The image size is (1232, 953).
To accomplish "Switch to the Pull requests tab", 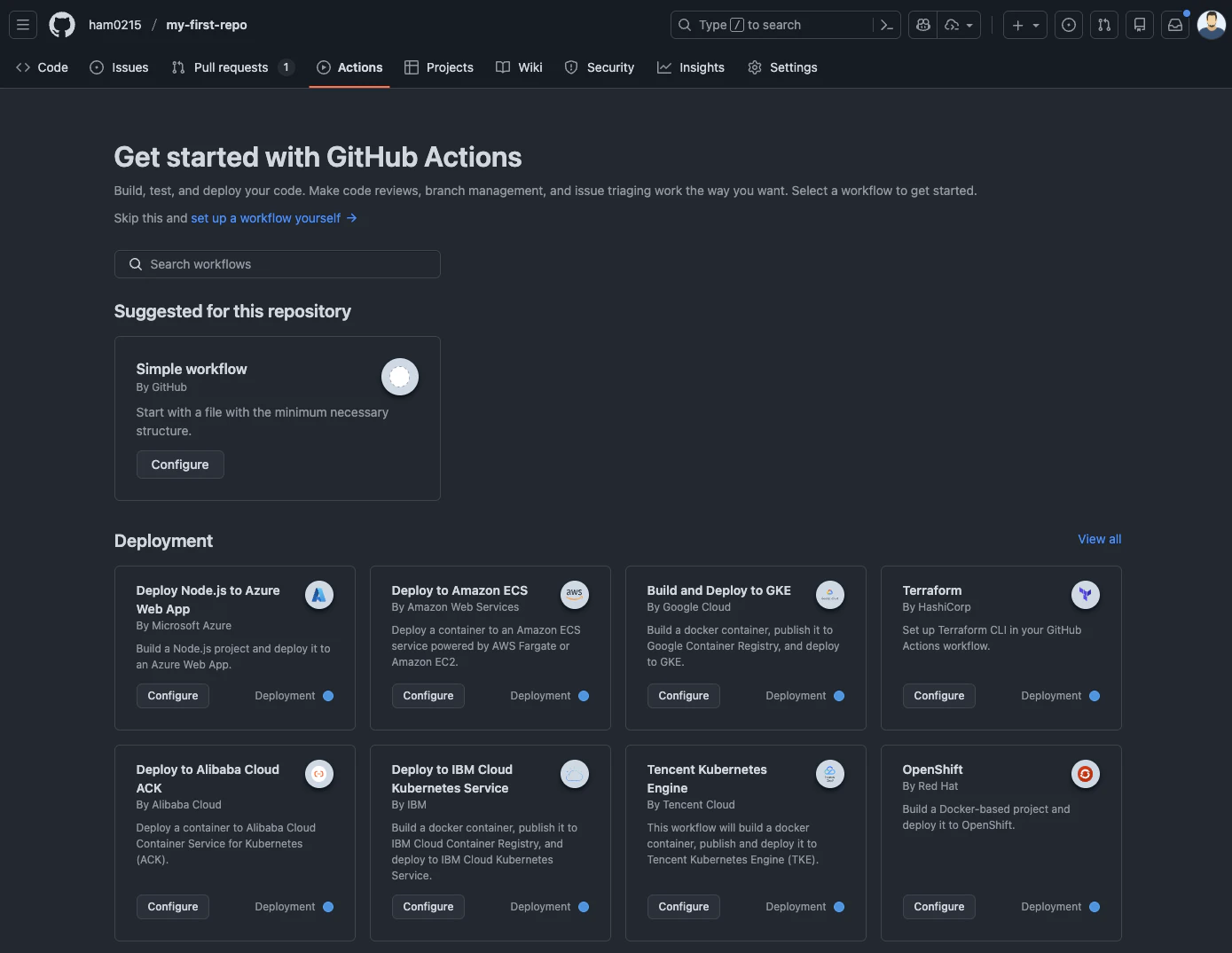I will (232, 67).
